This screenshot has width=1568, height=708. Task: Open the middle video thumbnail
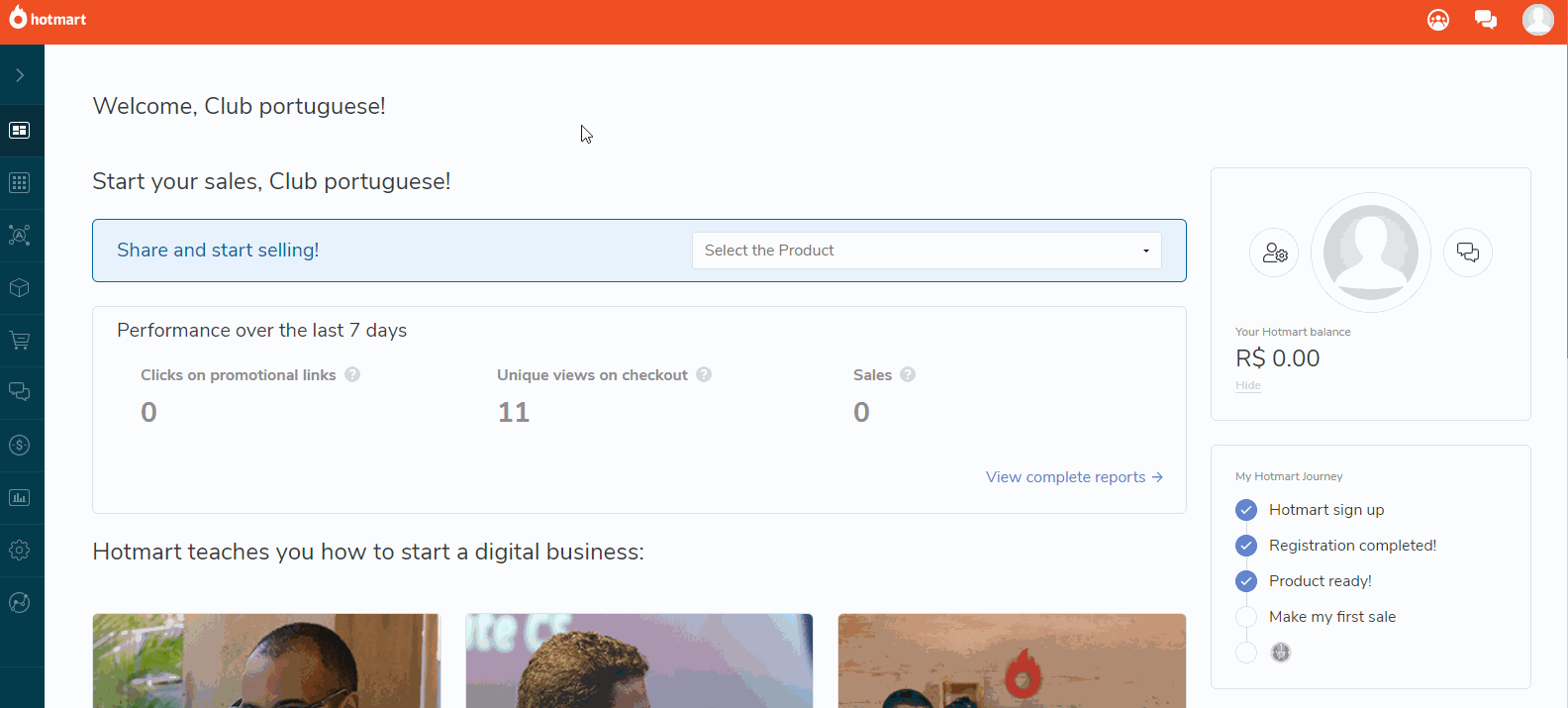click(x=639, y=660)
